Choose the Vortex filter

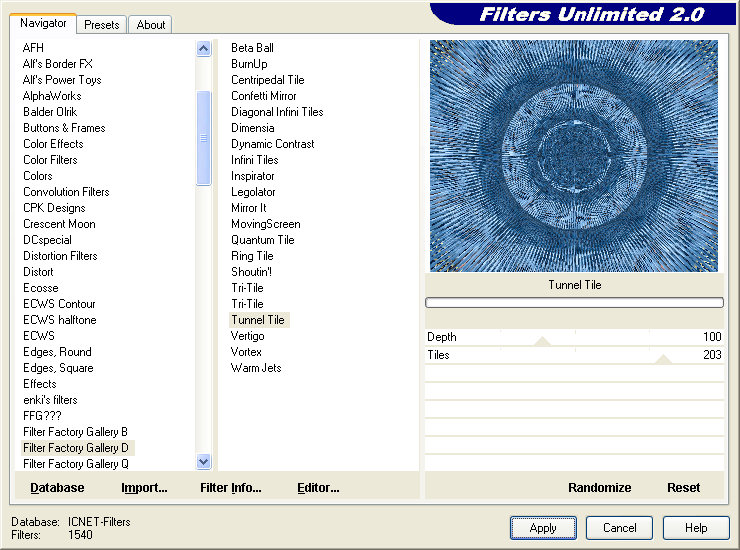click(x=246, y=352)
